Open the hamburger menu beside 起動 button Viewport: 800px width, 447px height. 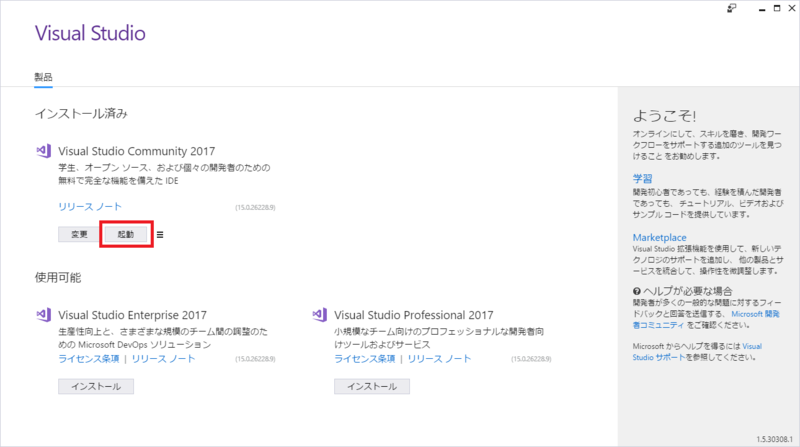[x=160, y=235]
